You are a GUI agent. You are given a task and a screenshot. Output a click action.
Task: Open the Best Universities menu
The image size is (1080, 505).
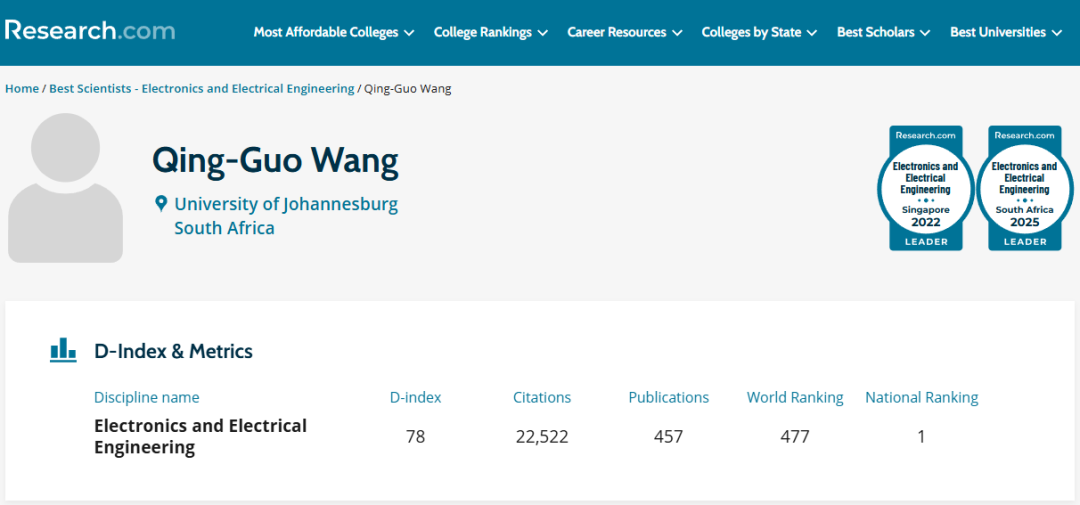(x=1006, y=32)
